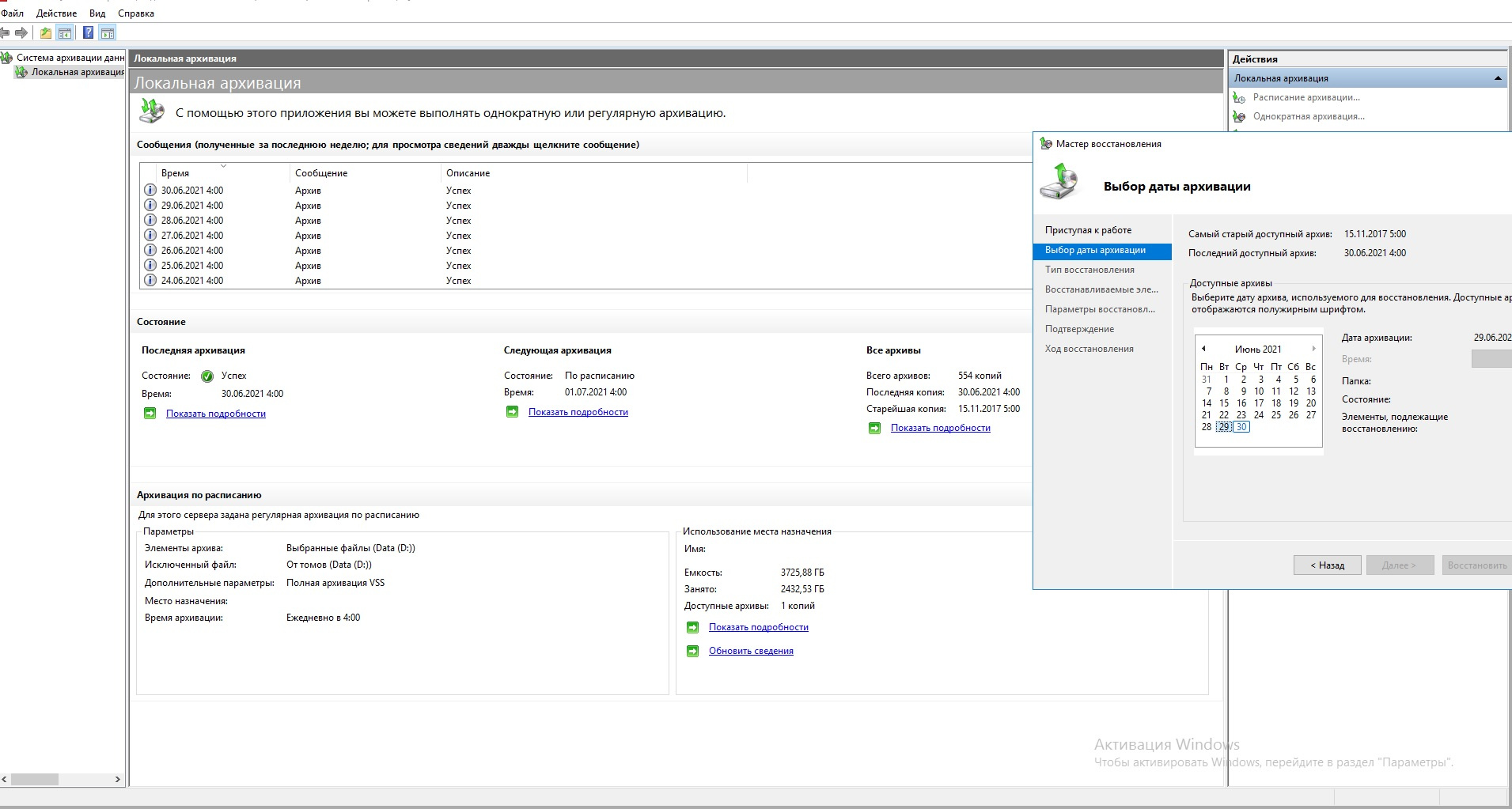Click the left pane scrollbar left arrow
The width and height of the screenshot is (1512, 809).
[x=5, y=780]
